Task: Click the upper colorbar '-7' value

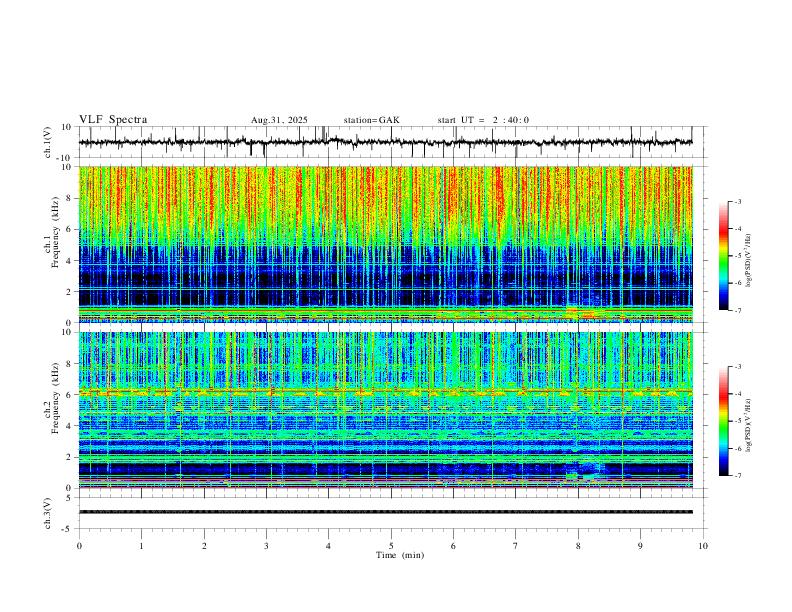Action: tap(737, 310)
